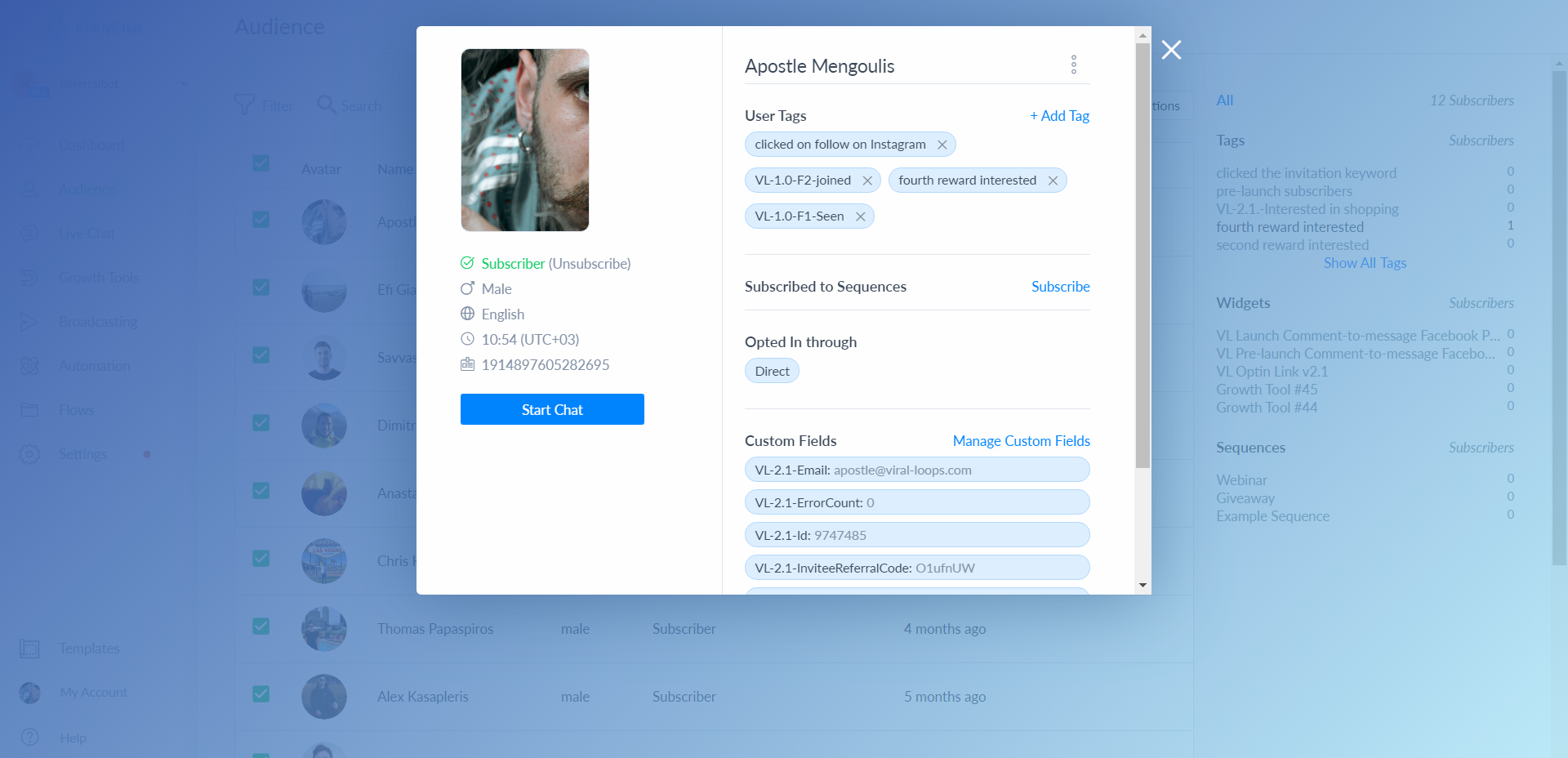This screenshot has height=758, width=1568.
Task: Click the page's right-edge scrollbar
Action: 1559,317
